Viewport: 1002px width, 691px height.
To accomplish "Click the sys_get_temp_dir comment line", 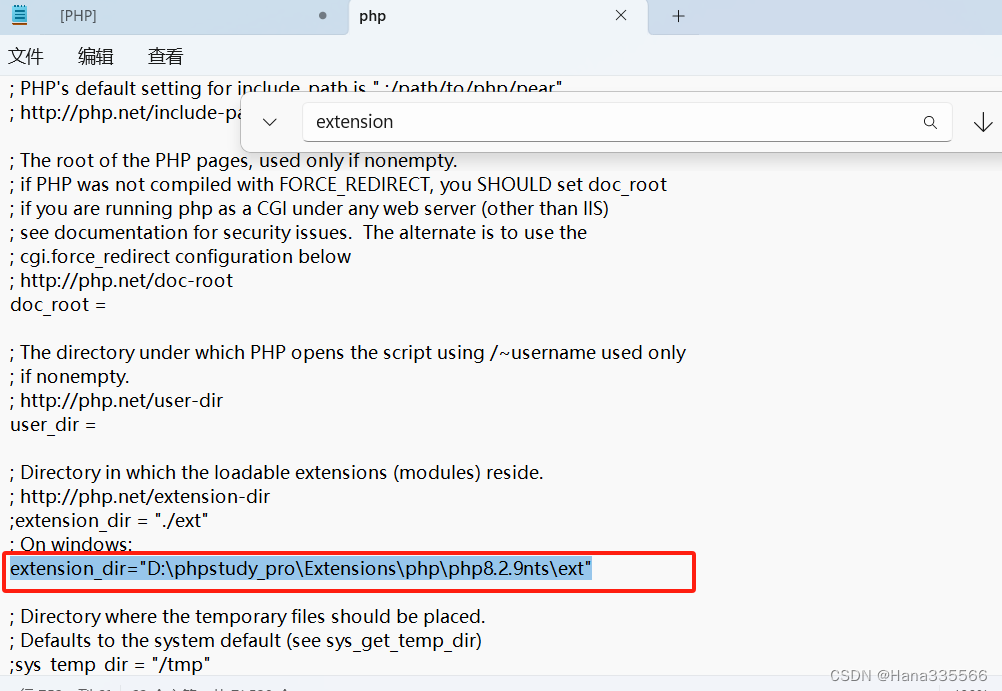I will [246, 641].
